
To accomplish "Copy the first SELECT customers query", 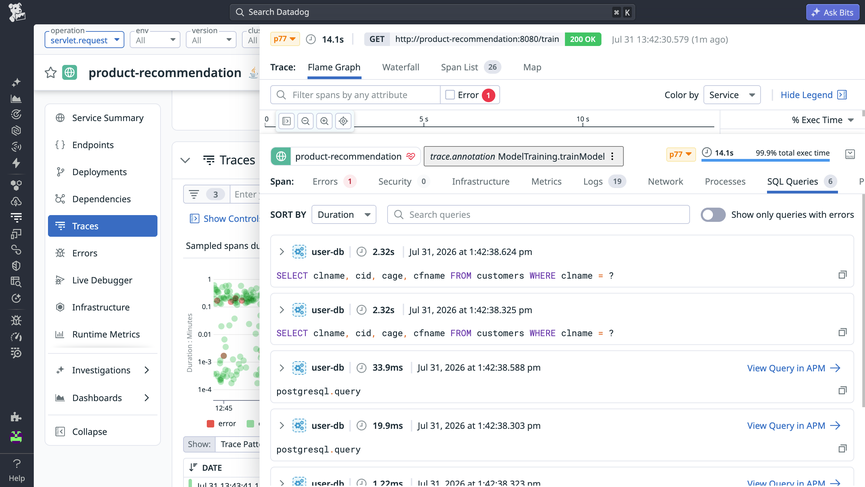I will pos(842,275).
